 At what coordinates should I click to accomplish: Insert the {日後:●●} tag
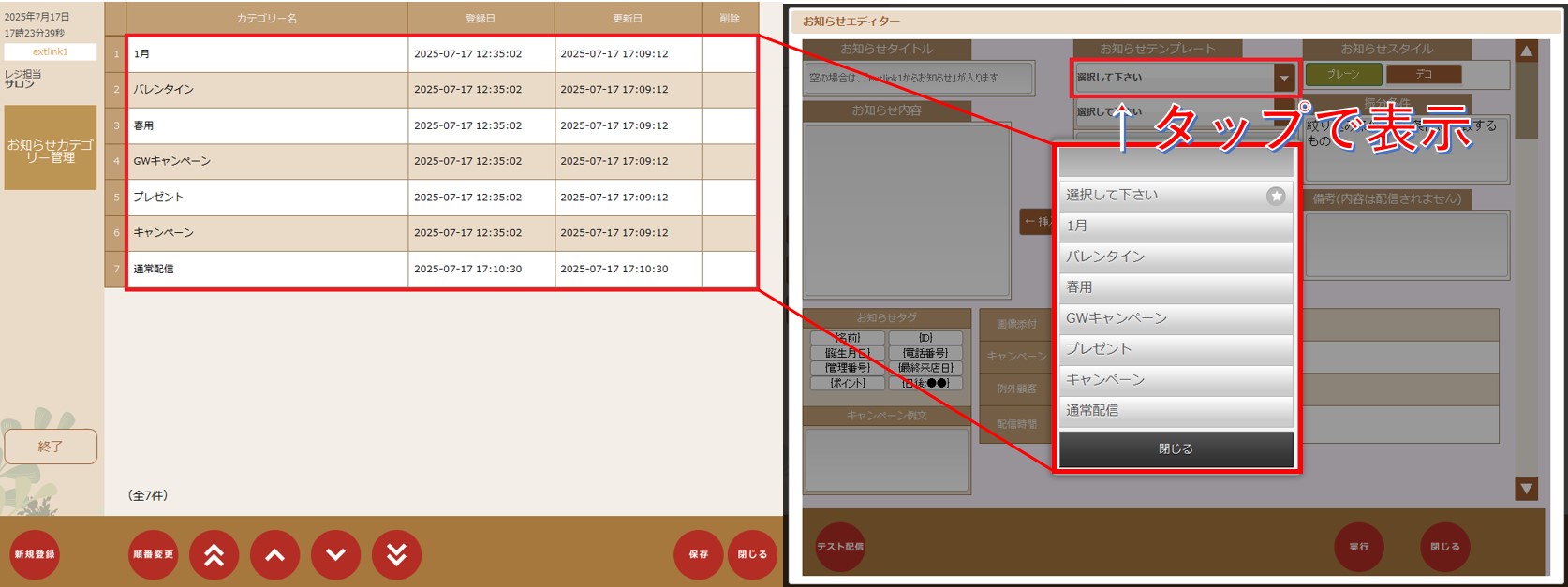(x=925, y=383)
